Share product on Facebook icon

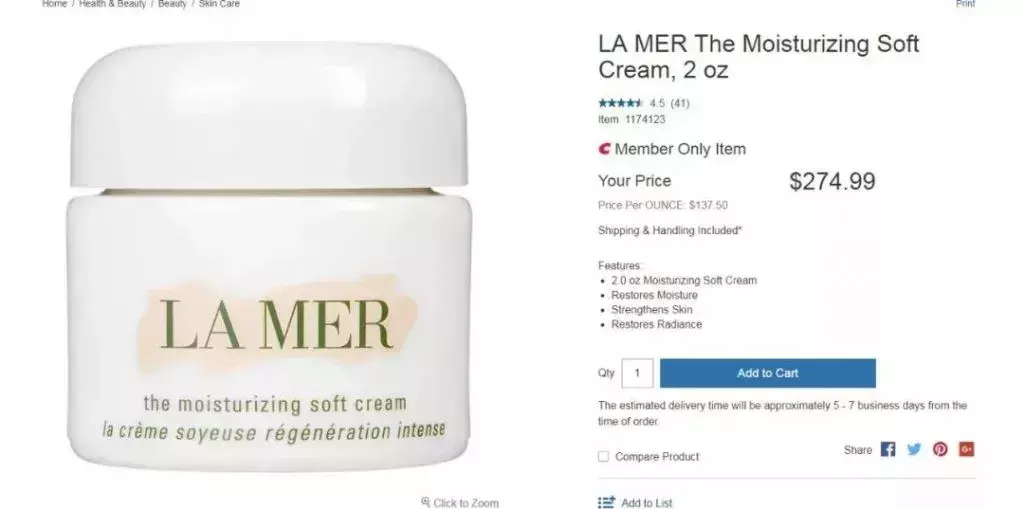(x=888, y=450)
